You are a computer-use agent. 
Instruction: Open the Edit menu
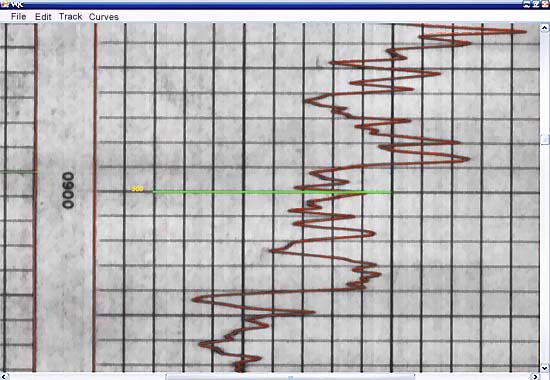click(43, 16)
